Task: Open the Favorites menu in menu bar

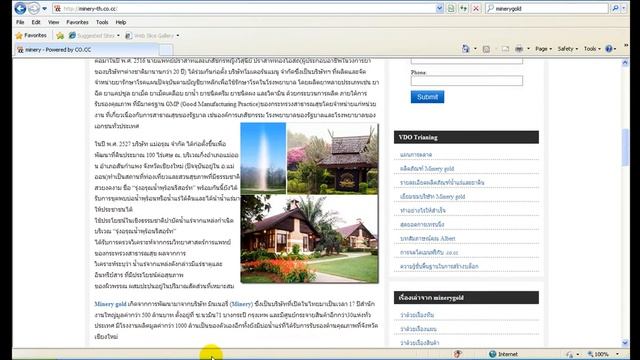Action: point(77,22)
